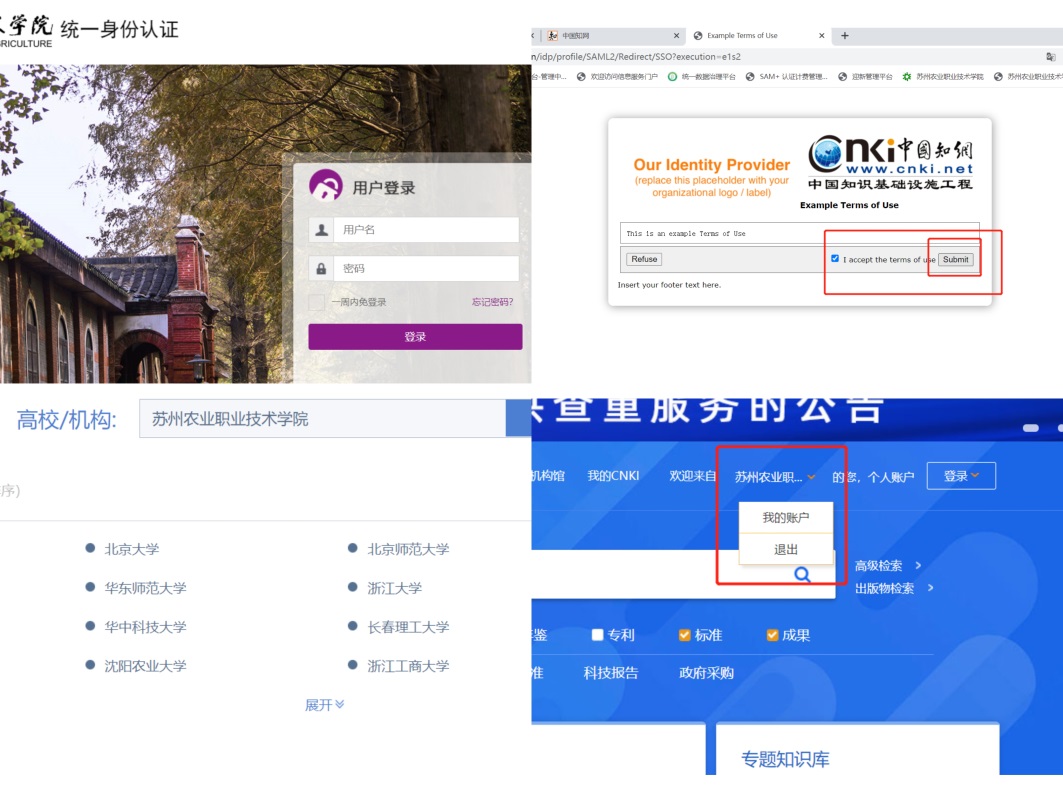The width and height of the screenshot is (1063, 797).
Task: Select 北京大学 from the institution list
Action: pos(132,549)
